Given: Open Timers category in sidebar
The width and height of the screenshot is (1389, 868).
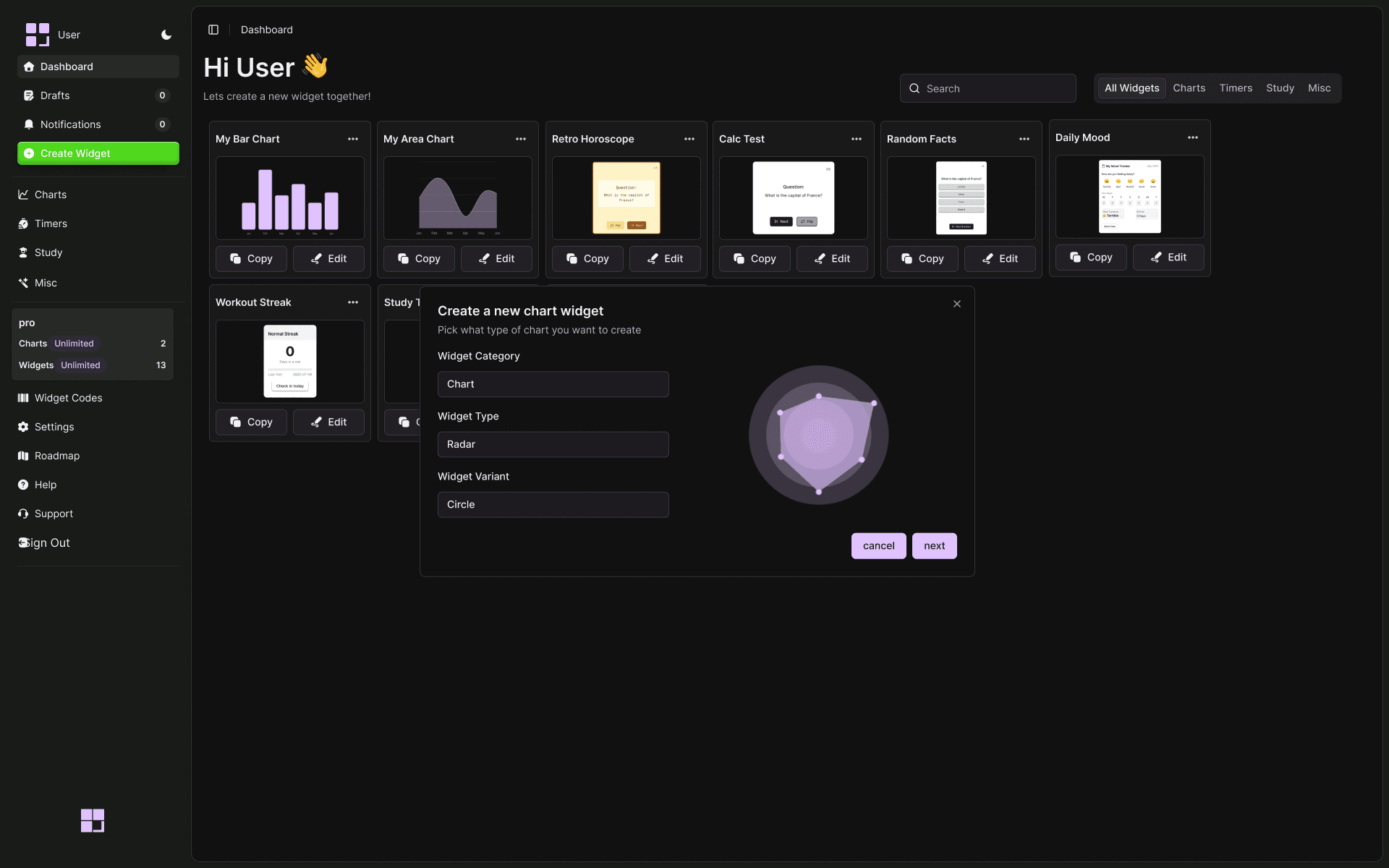Looking at the screenshot, I should click(51, 224).
